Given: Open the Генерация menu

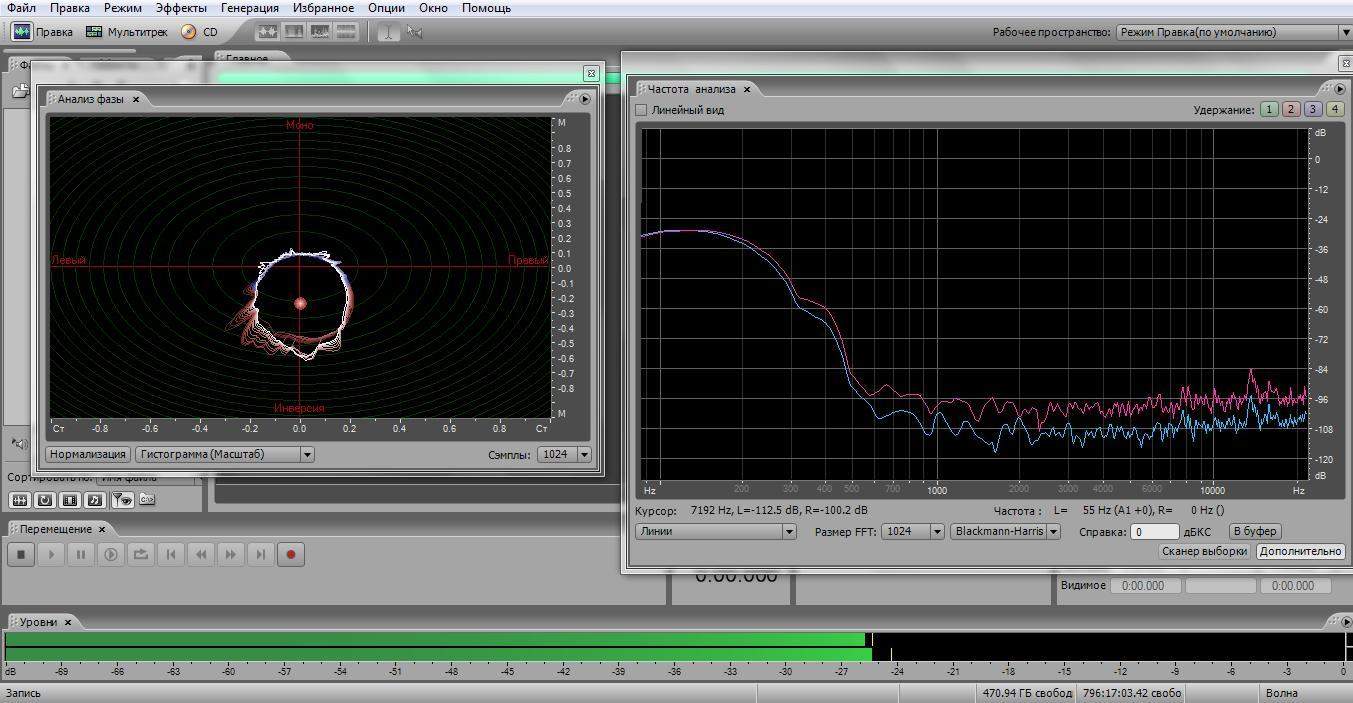Looking at the screenshot, I should click(x=250, y=8).
